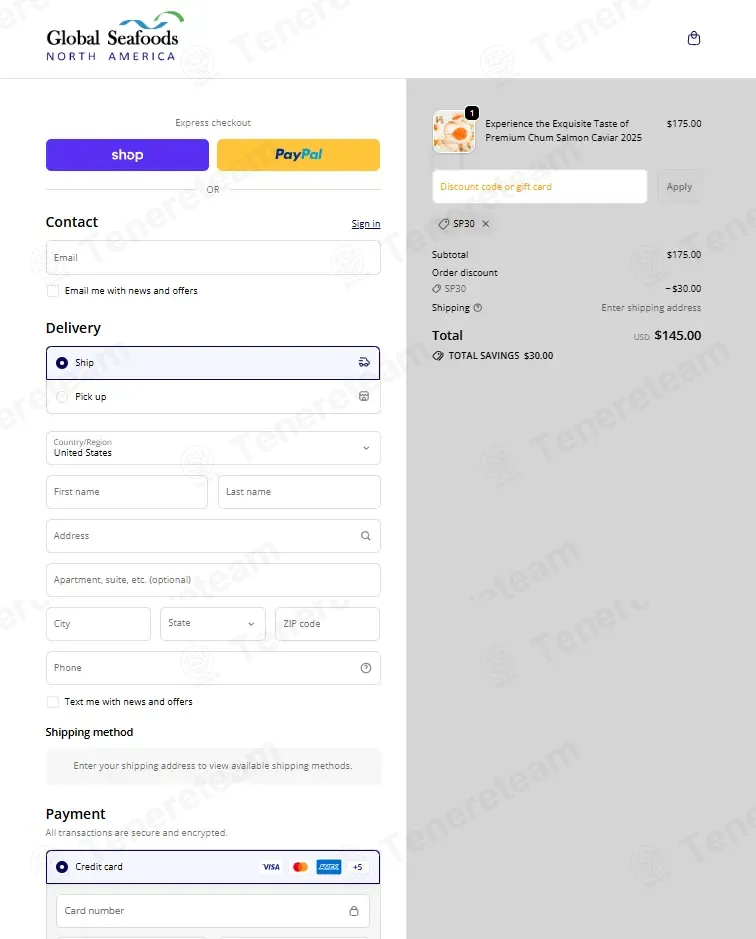Click the card number lock icon
This screenshot has width=756, height=939.
354,911
